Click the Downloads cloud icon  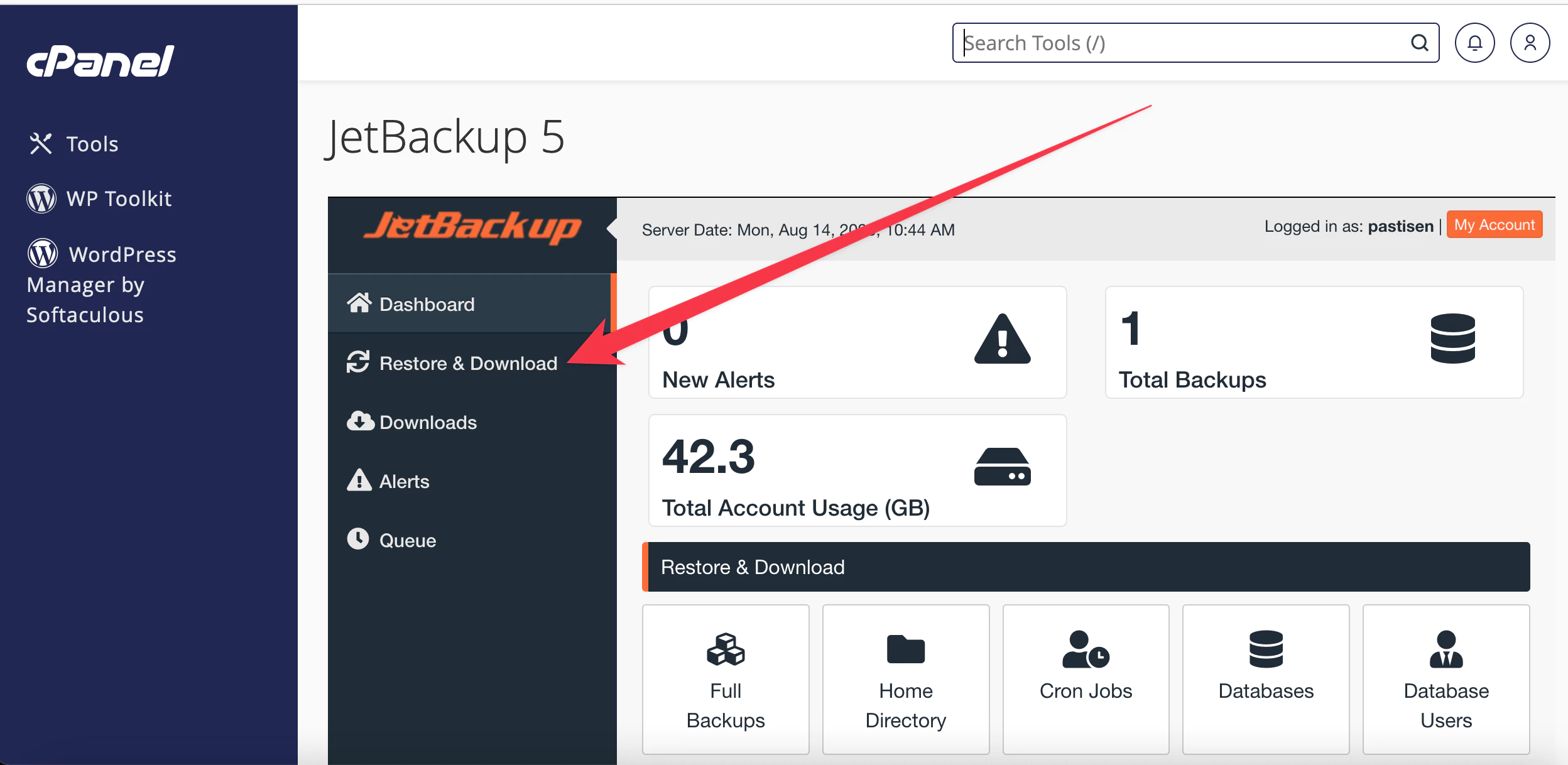(359, 421)
